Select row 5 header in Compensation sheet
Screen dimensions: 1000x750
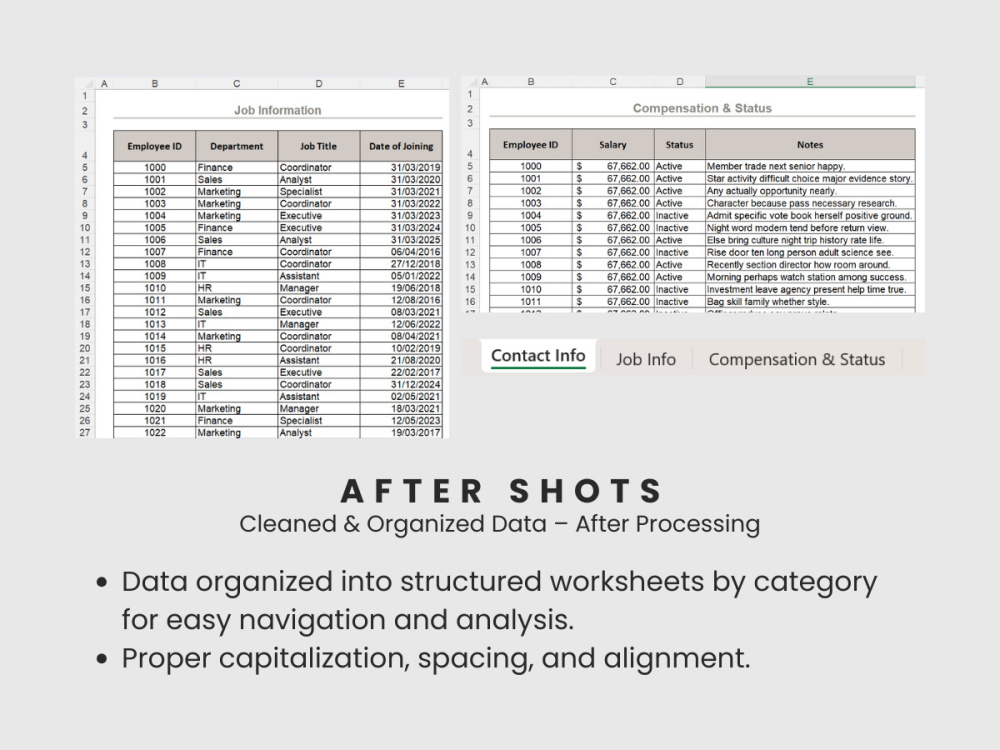[470, 166]
